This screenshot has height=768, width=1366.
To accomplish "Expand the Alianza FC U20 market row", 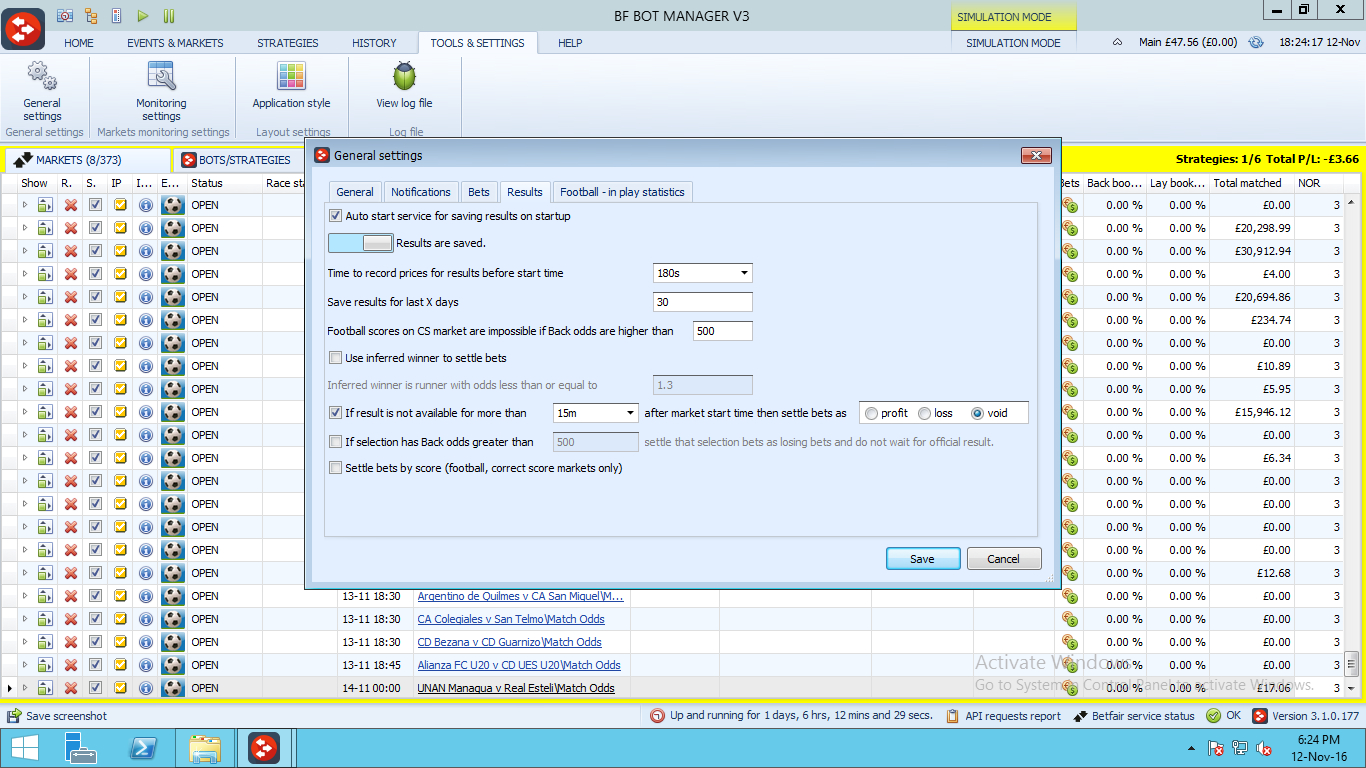I will [26, 665].
